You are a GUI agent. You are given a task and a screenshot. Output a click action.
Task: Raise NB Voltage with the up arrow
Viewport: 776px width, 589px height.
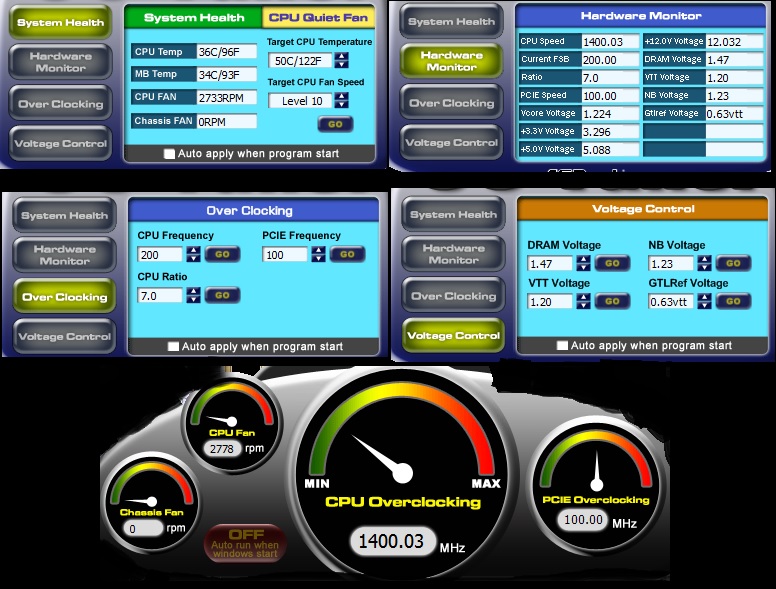coord(704,259)
